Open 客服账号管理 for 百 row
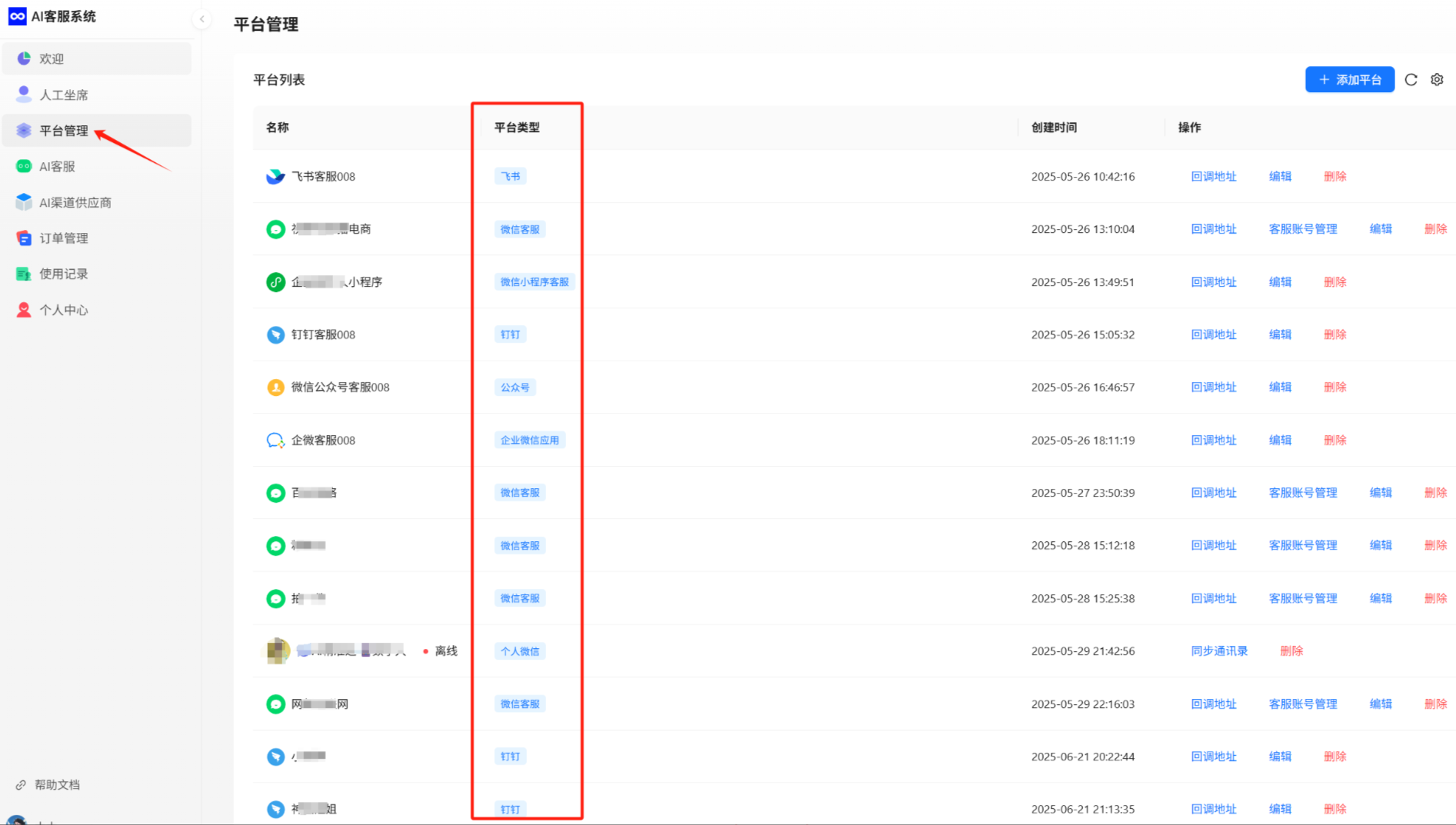 point(1303,493)
